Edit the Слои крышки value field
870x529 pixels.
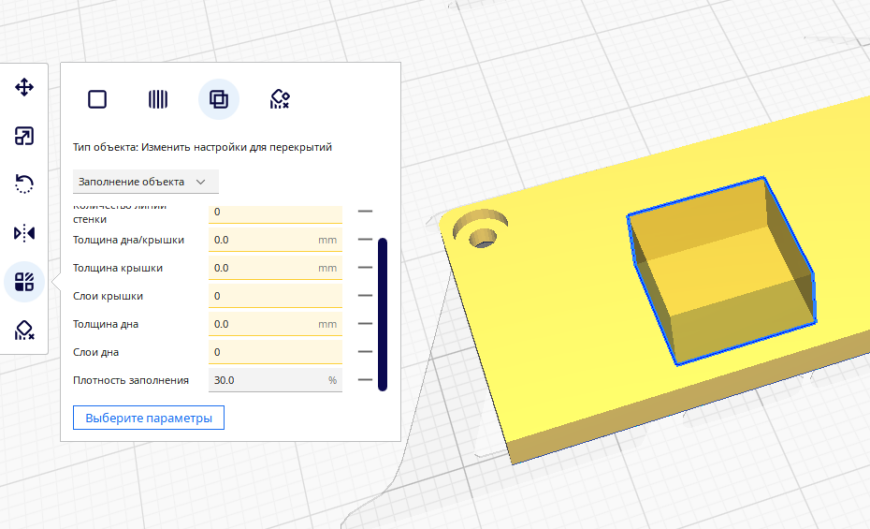pos(275,296)
